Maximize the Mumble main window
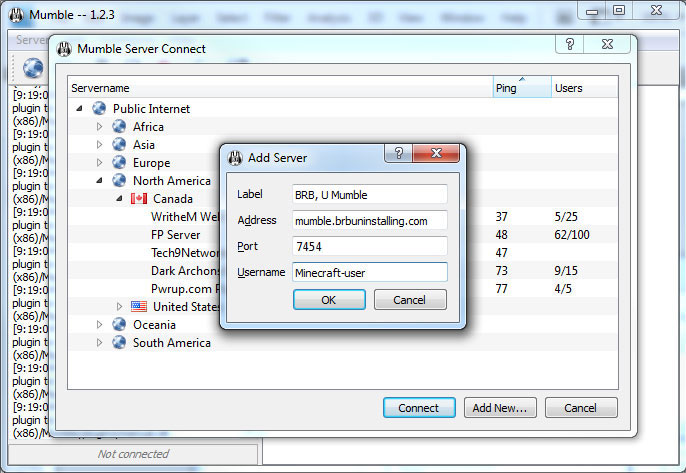Image resolution: width=686 pixels, height=473 pixels. (x=619, y=11)
